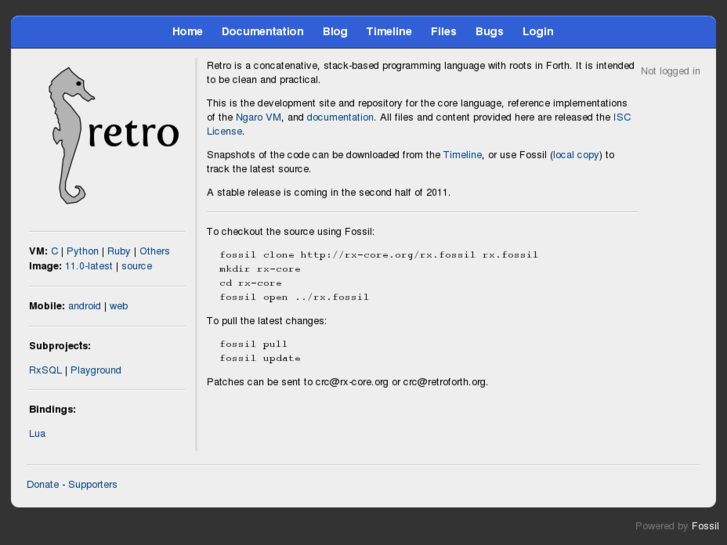The width and height of the screenshot is (727, 545).
Task: Open the Files section
Action: pyautogui.click(x=443, y=32)
